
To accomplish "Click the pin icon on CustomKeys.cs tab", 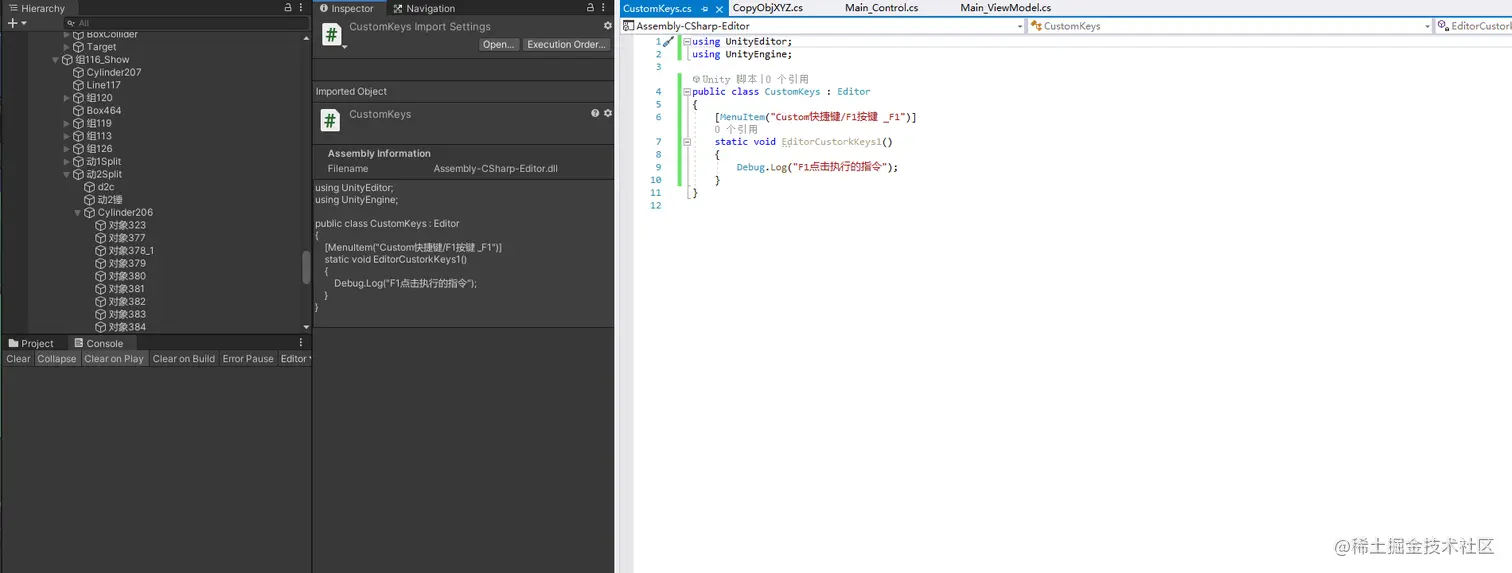I will coord(704,8).
